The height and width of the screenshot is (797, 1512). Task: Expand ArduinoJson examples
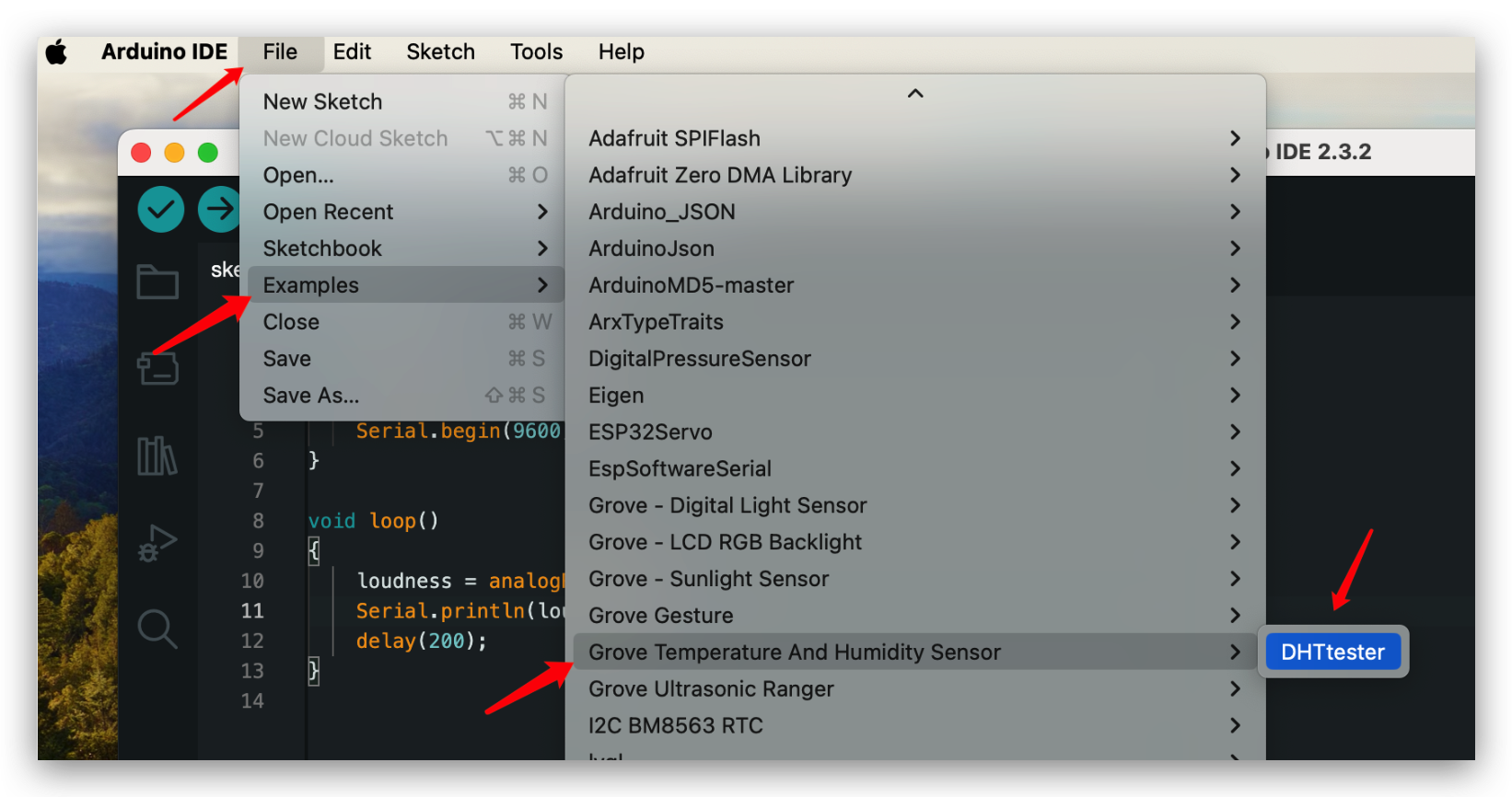[x=915, y=248]
